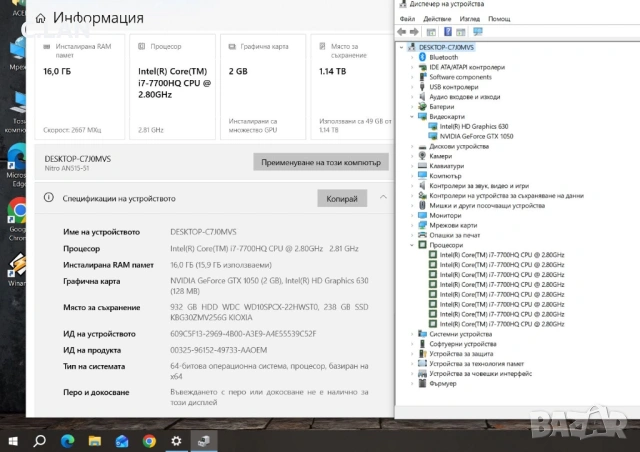Click the Forward arrow in Device Manager toolbar
The height and width of the screenshot is (452, 640).
(414, 32)
